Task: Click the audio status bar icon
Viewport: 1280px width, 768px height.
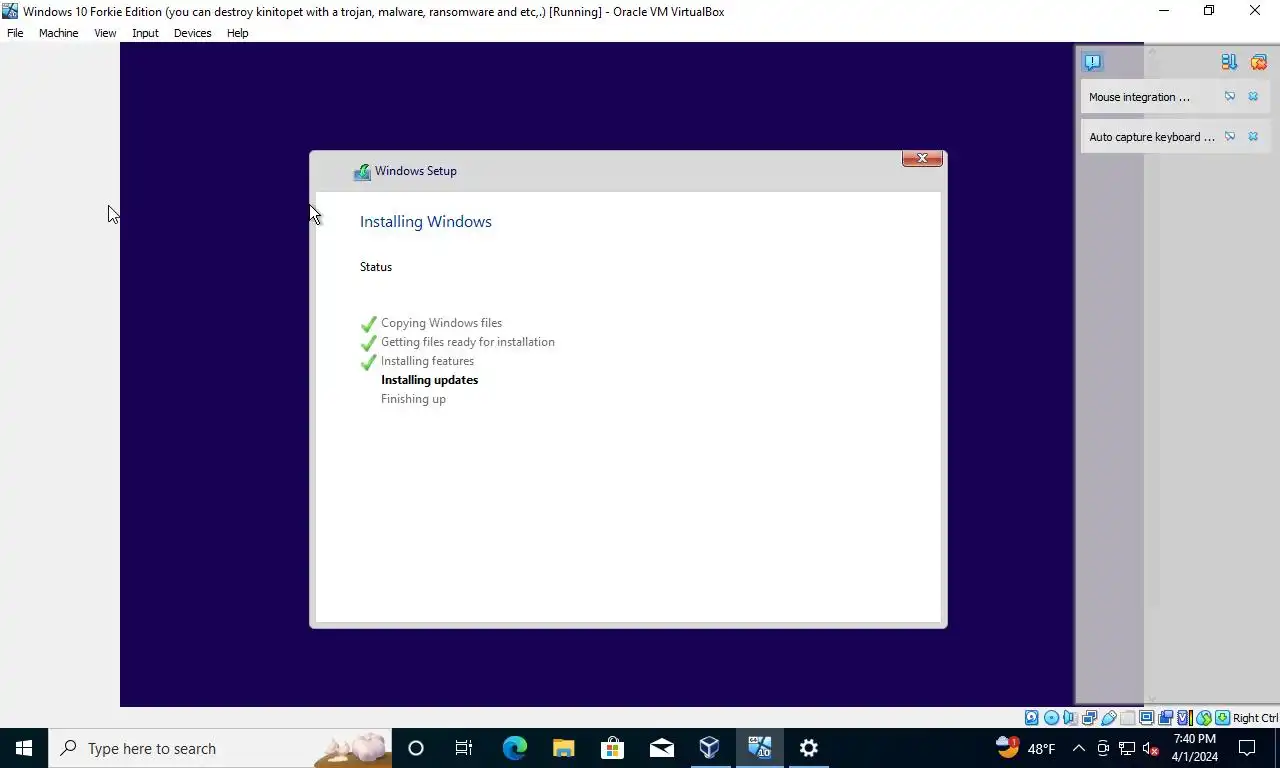Action: (1070, 718)
